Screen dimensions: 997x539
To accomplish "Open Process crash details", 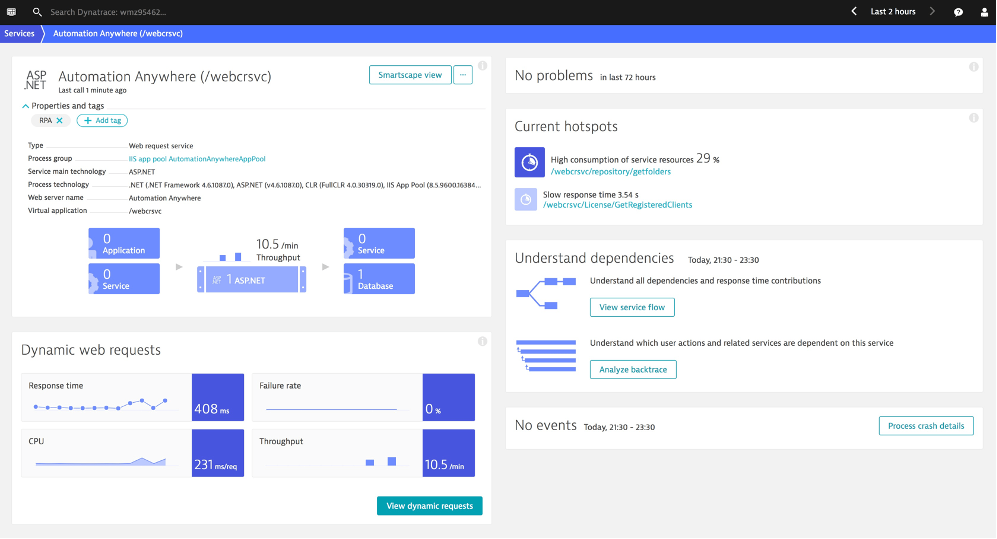I will click(926, 426).
